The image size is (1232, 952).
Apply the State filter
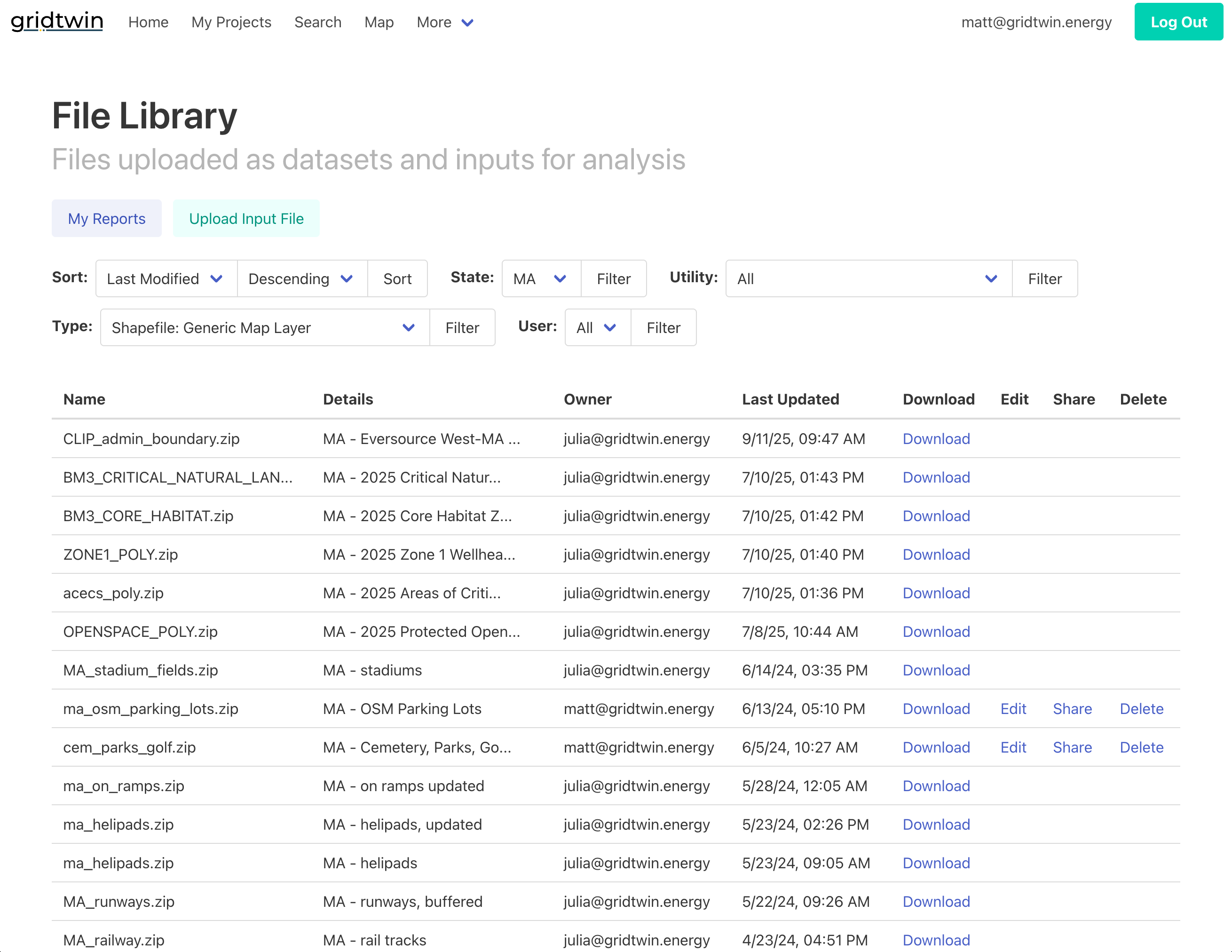[x=613, y=278]
